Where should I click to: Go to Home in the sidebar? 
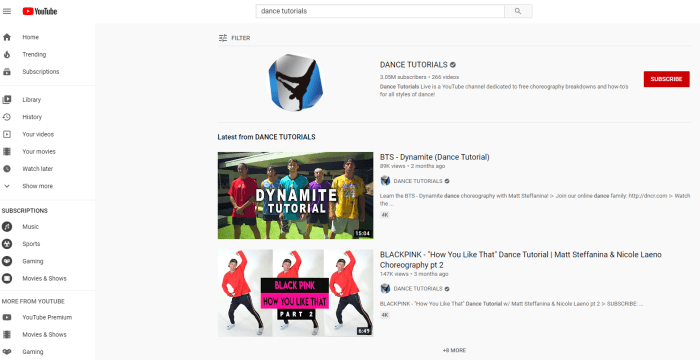[x=31, y=37]
